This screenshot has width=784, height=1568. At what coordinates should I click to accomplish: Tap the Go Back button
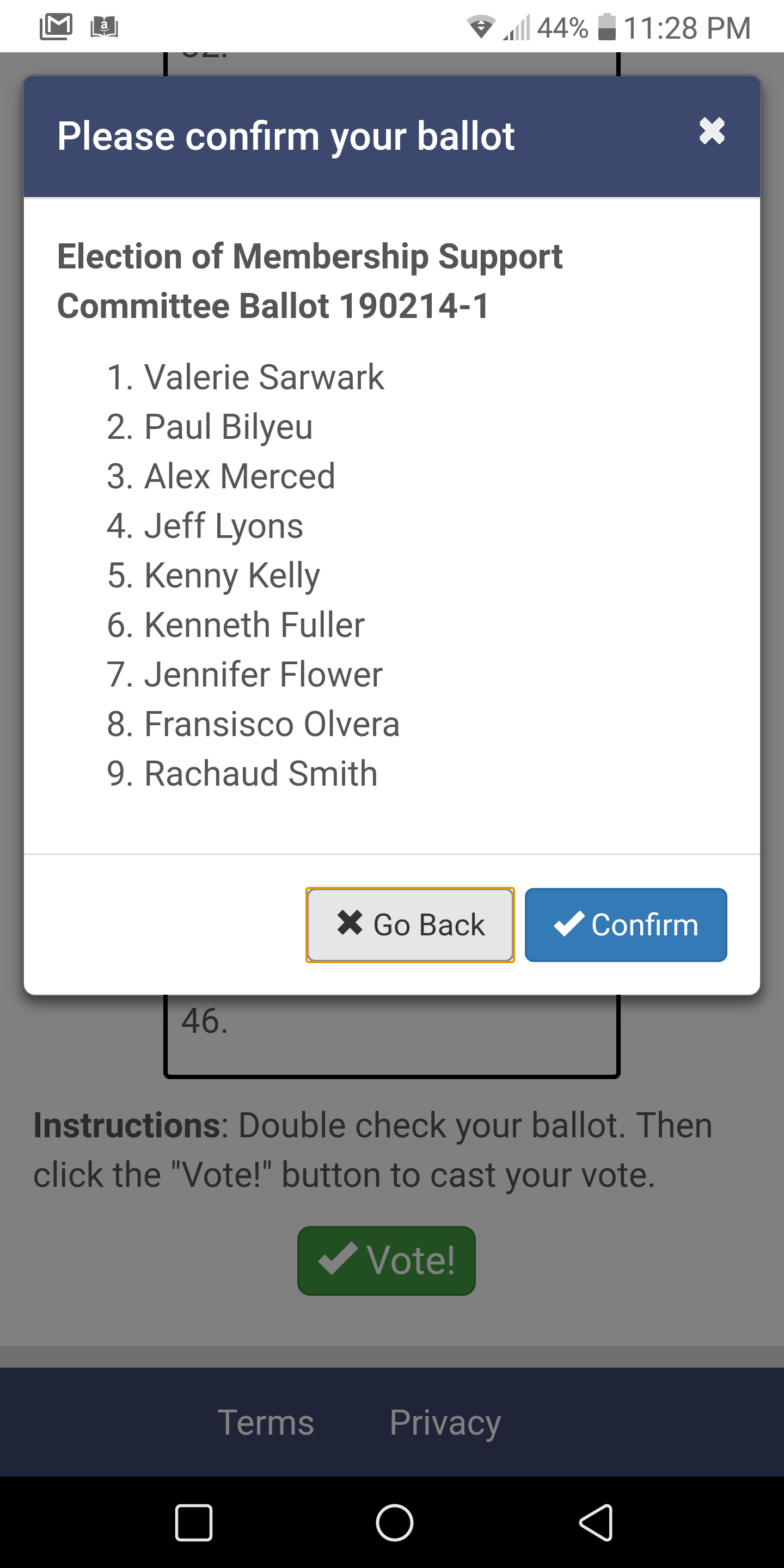click(409, 924)
